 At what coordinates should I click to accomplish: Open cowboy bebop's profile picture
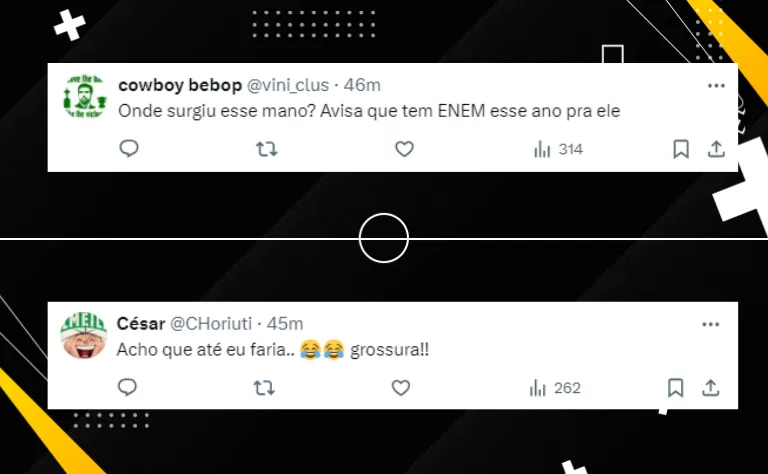85,97
